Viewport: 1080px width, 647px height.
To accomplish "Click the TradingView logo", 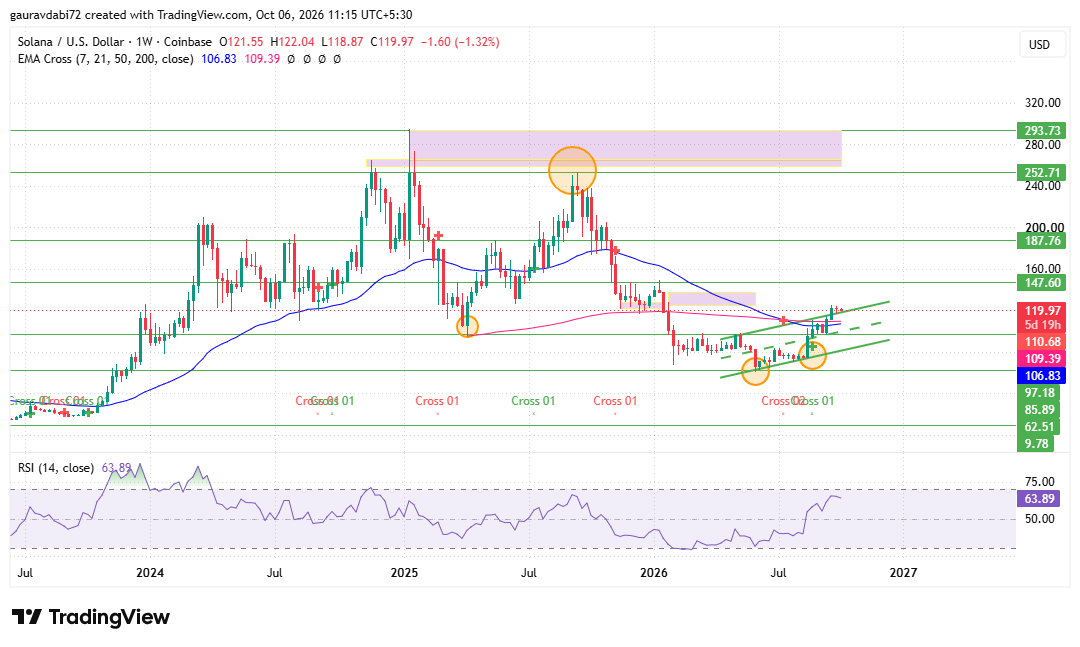I will (x=91, y=617).
